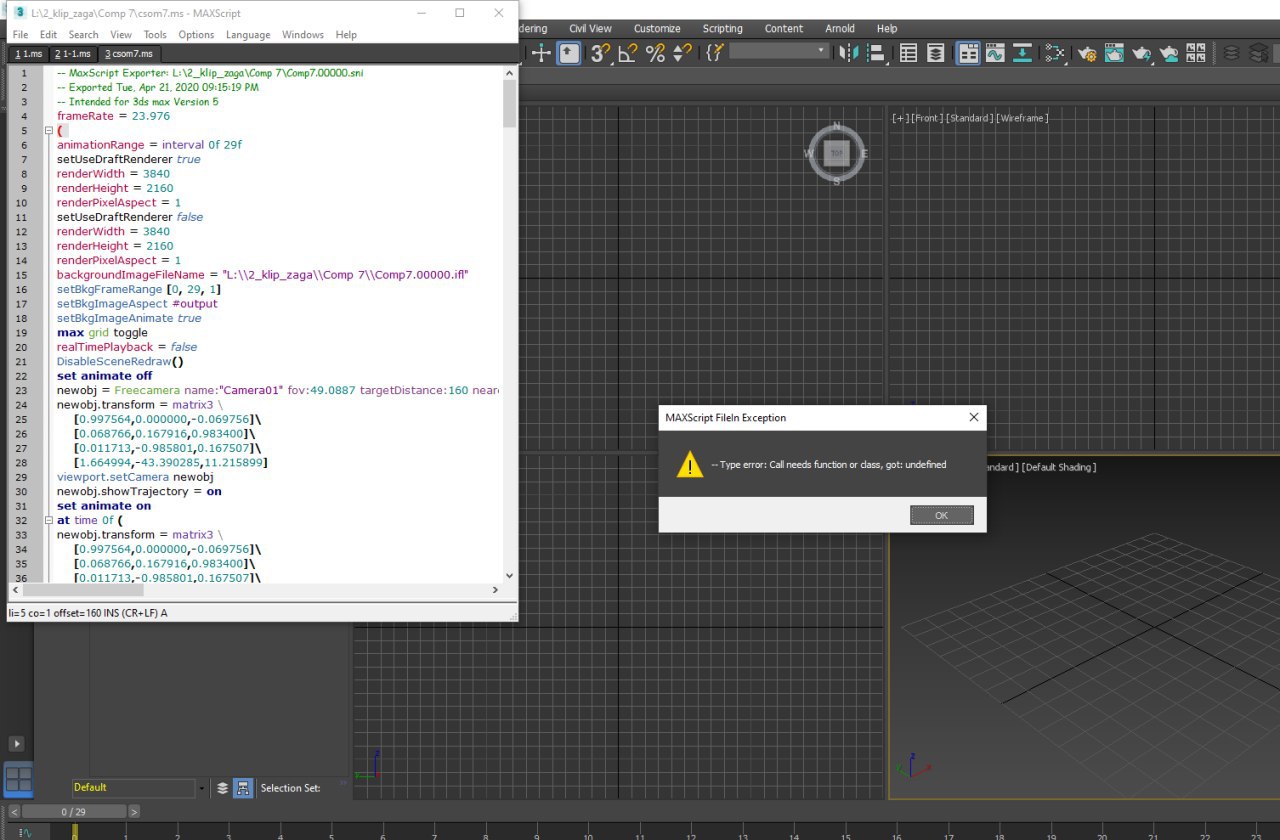This screenshot has height=840, width=1280.
Task: Collapse the code fold at line 5
Action: click(x=48, y=131)
